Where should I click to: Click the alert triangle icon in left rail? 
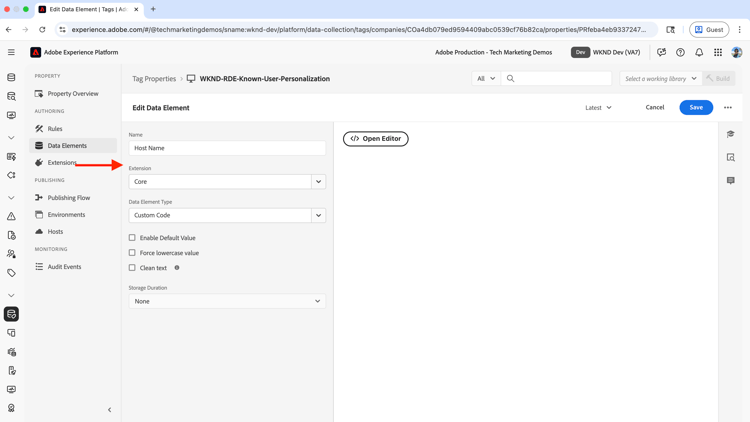(11, 216)
